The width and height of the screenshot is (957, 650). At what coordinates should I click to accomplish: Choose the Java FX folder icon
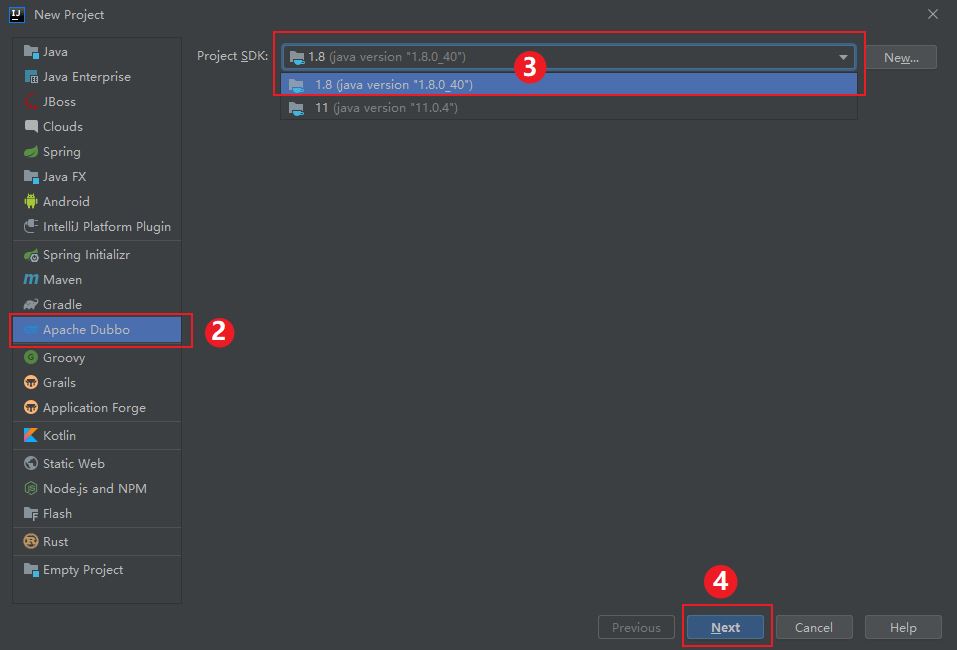point(31,176)
